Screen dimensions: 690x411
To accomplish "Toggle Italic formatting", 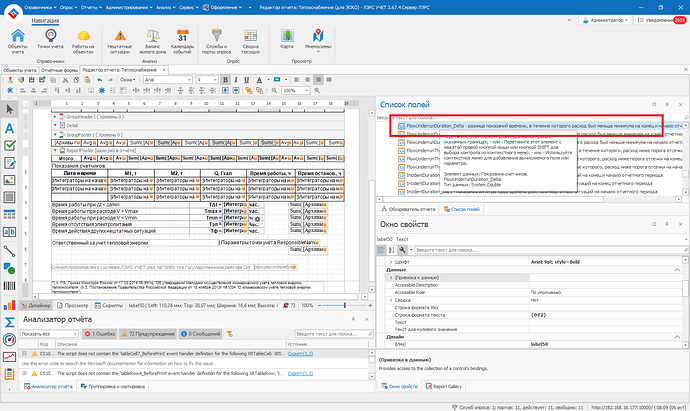I will [236, 80].
